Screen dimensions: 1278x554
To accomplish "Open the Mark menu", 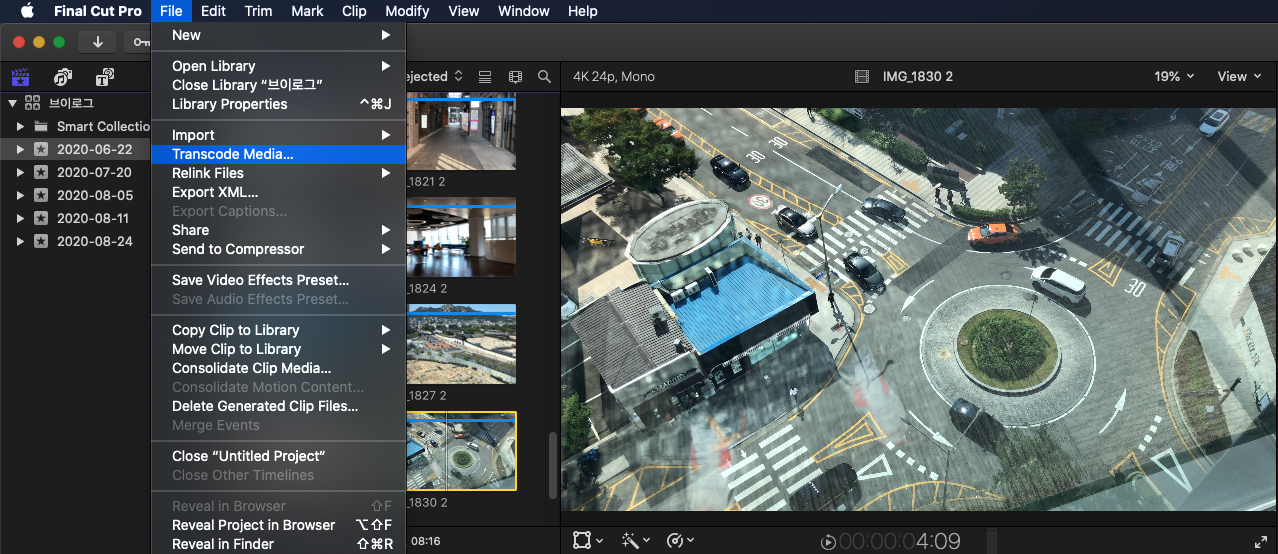I will point(307,11).
